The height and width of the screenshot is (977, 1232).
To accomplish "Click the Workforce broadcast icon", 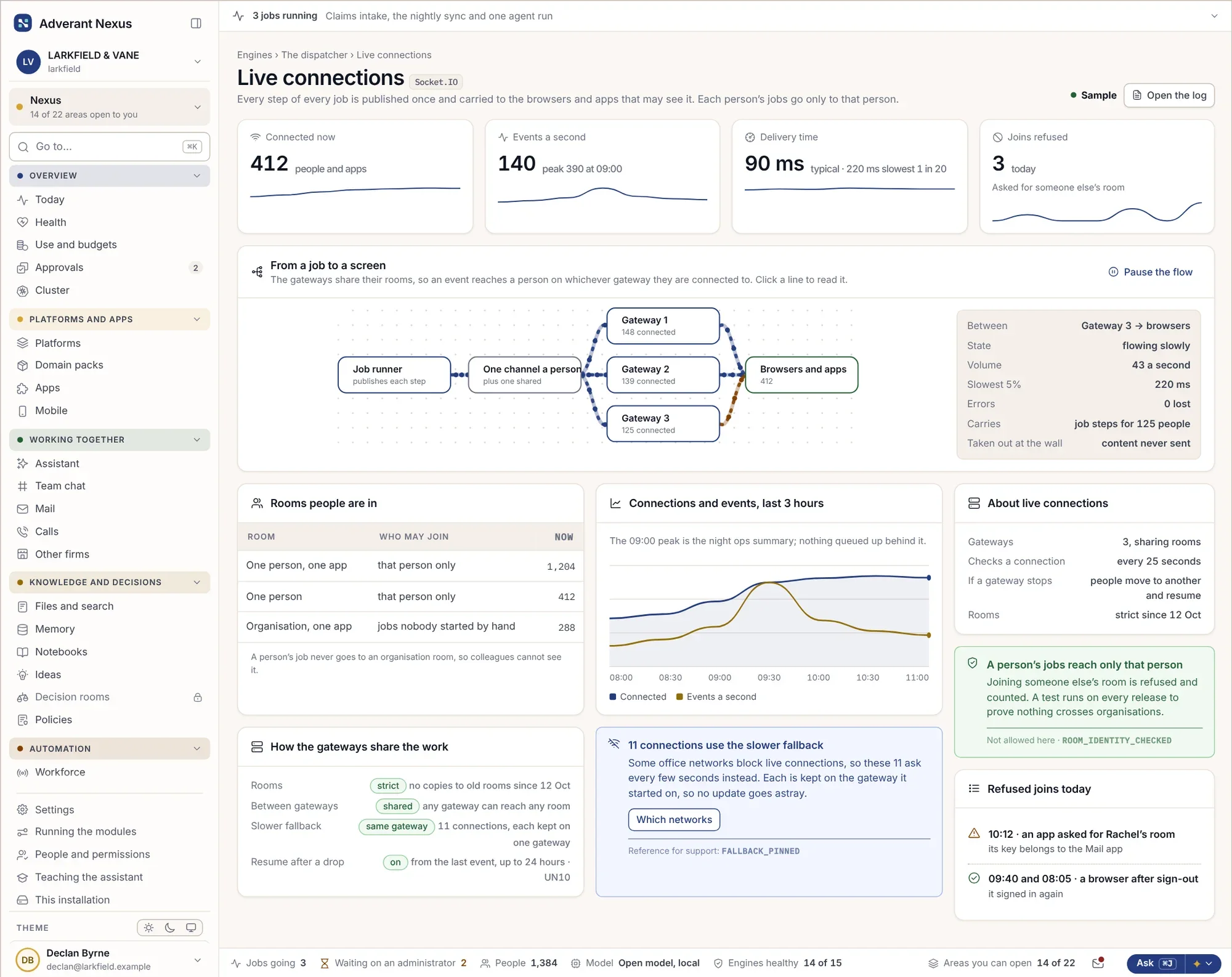I will click(x=23, y=772).
